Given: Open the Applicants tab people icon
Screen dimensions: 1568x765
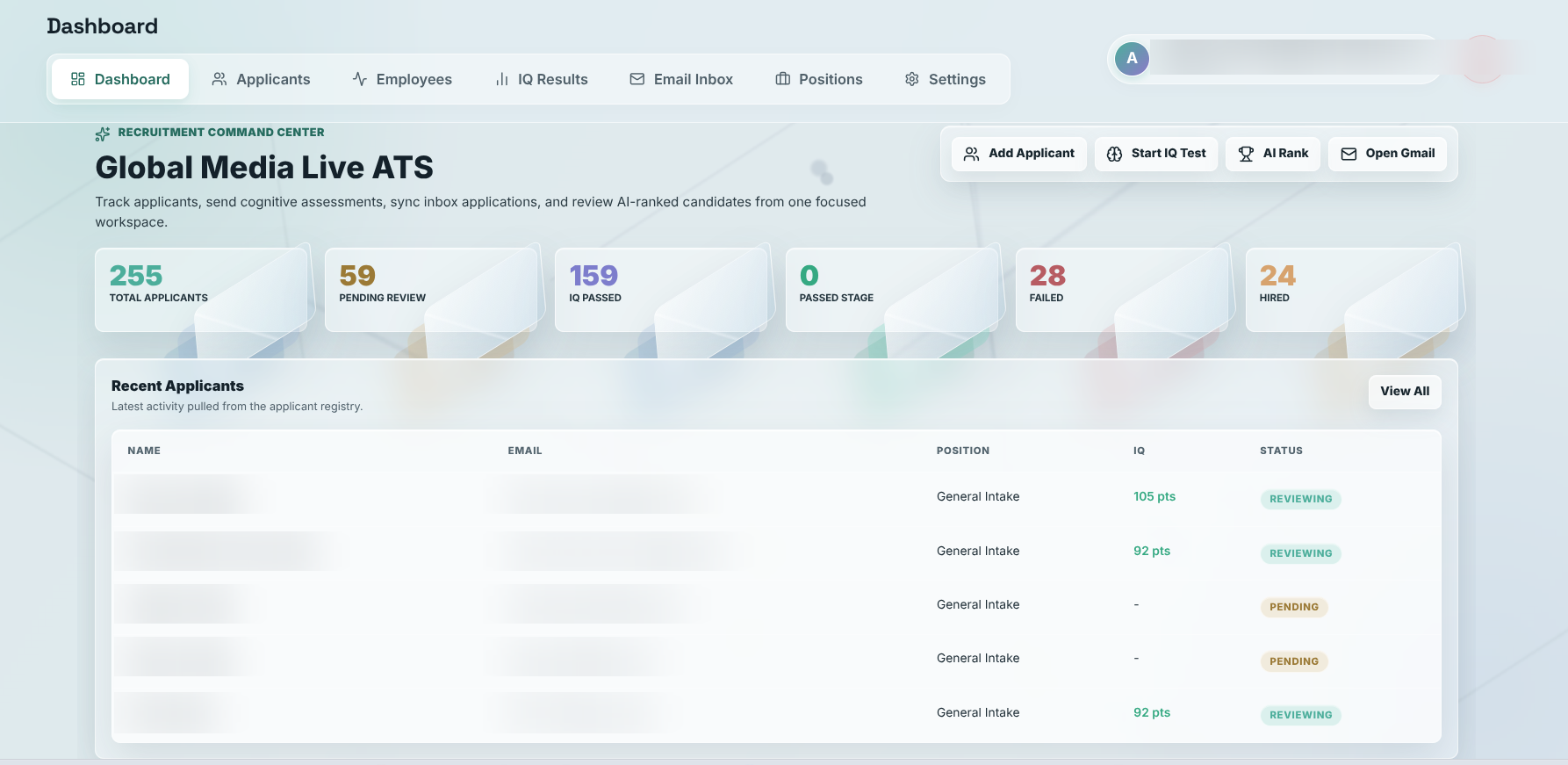Looking at the screenshot, I should (219, 79).
